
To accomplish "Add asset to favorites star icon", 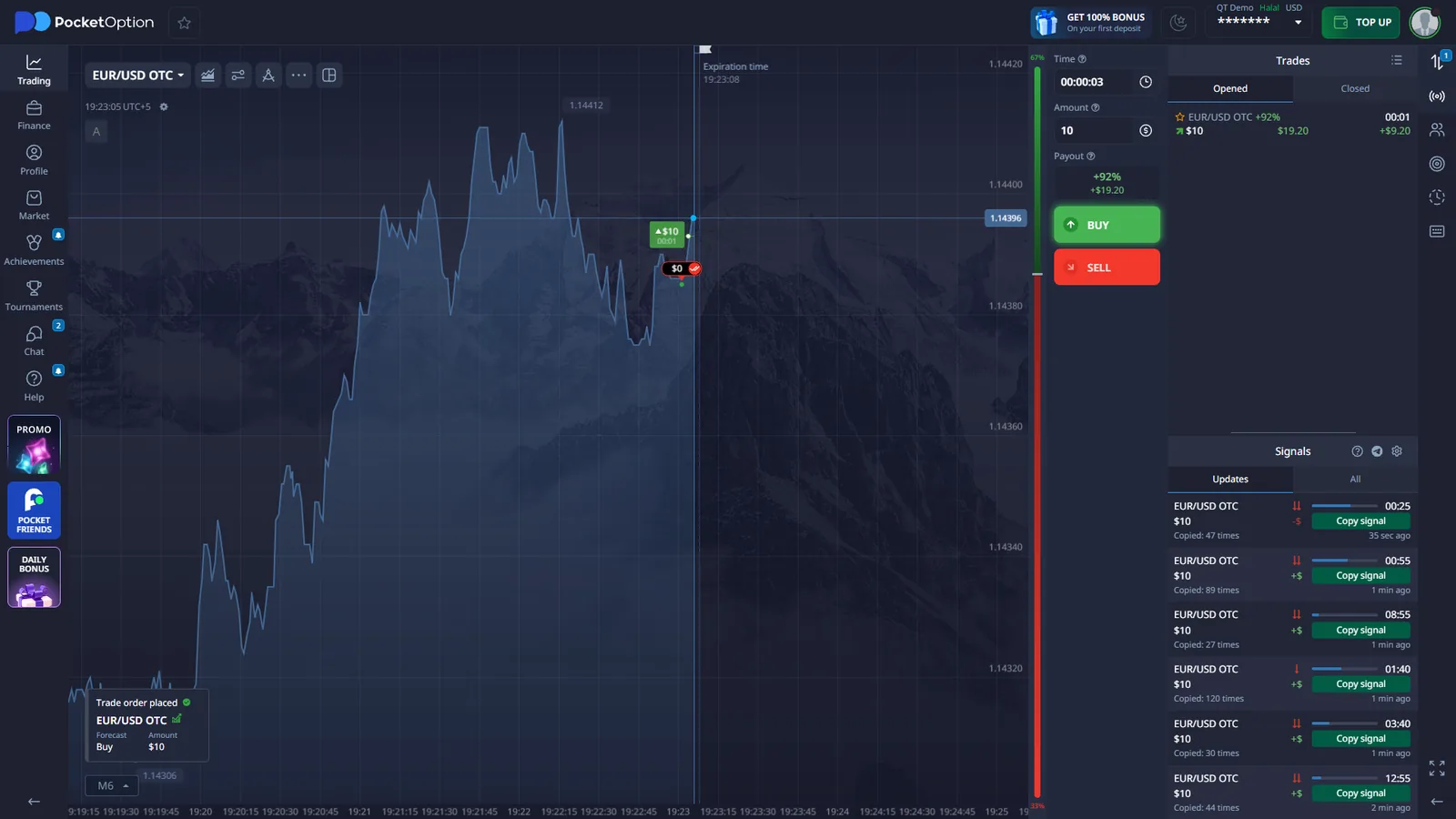I will 185,23.
